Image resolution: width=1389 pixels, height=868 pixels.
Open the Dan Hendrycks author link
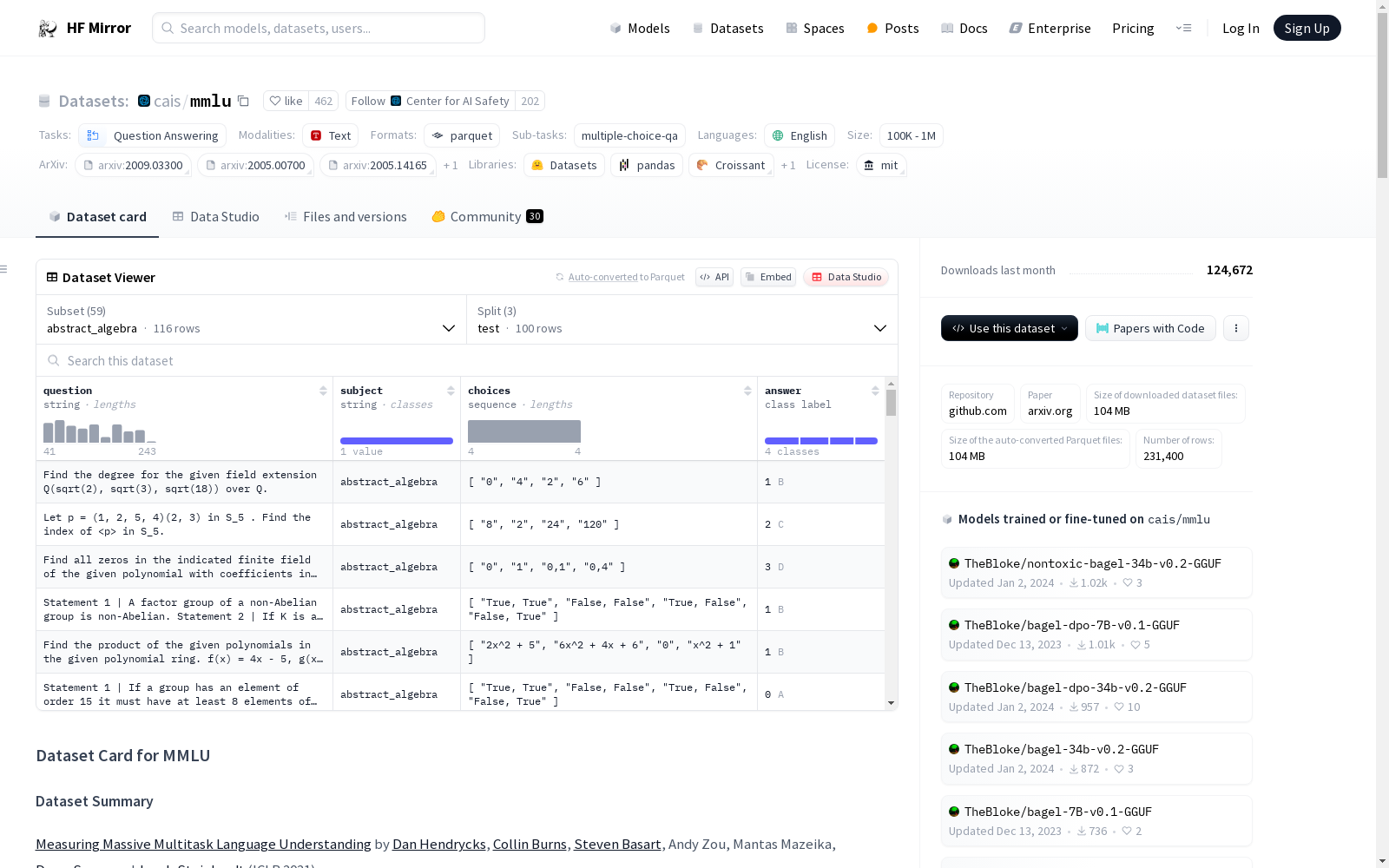click(439, 844)
